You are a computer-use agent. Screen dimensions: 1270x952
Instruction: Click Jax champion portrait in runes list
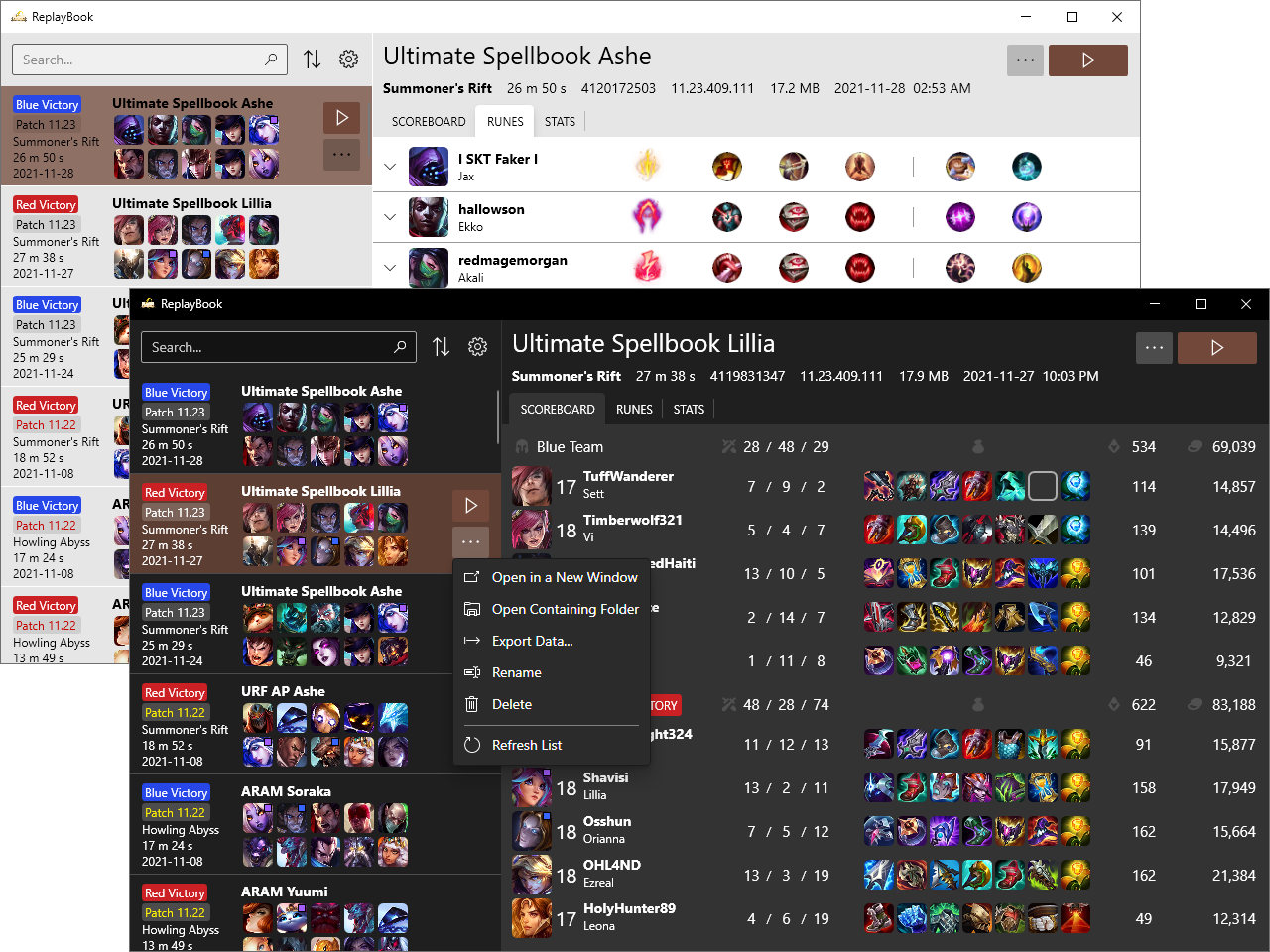pyautogui.click(x=429, y=167)
